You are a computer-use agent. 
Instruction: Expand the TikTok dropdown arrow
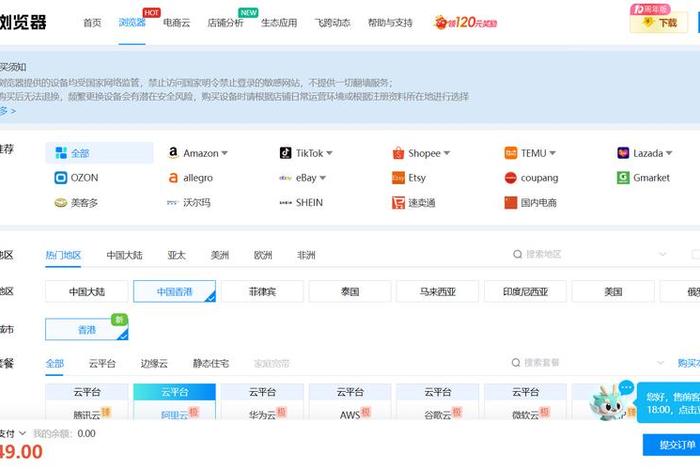point(329,153)
